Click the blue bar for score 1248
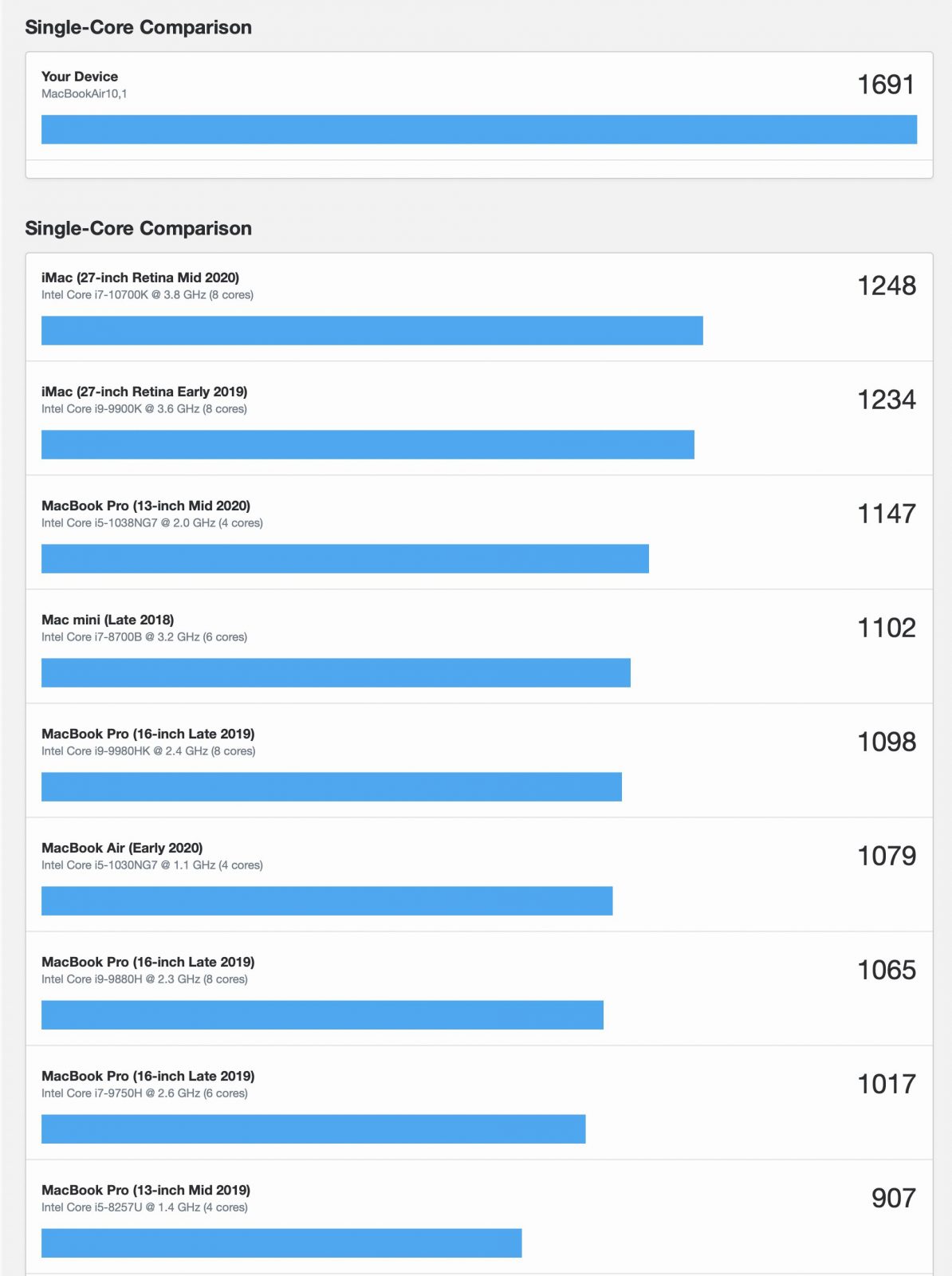The width and height of the screenshot is (952, 1276). pyautogui.click(x=372, y=330)
